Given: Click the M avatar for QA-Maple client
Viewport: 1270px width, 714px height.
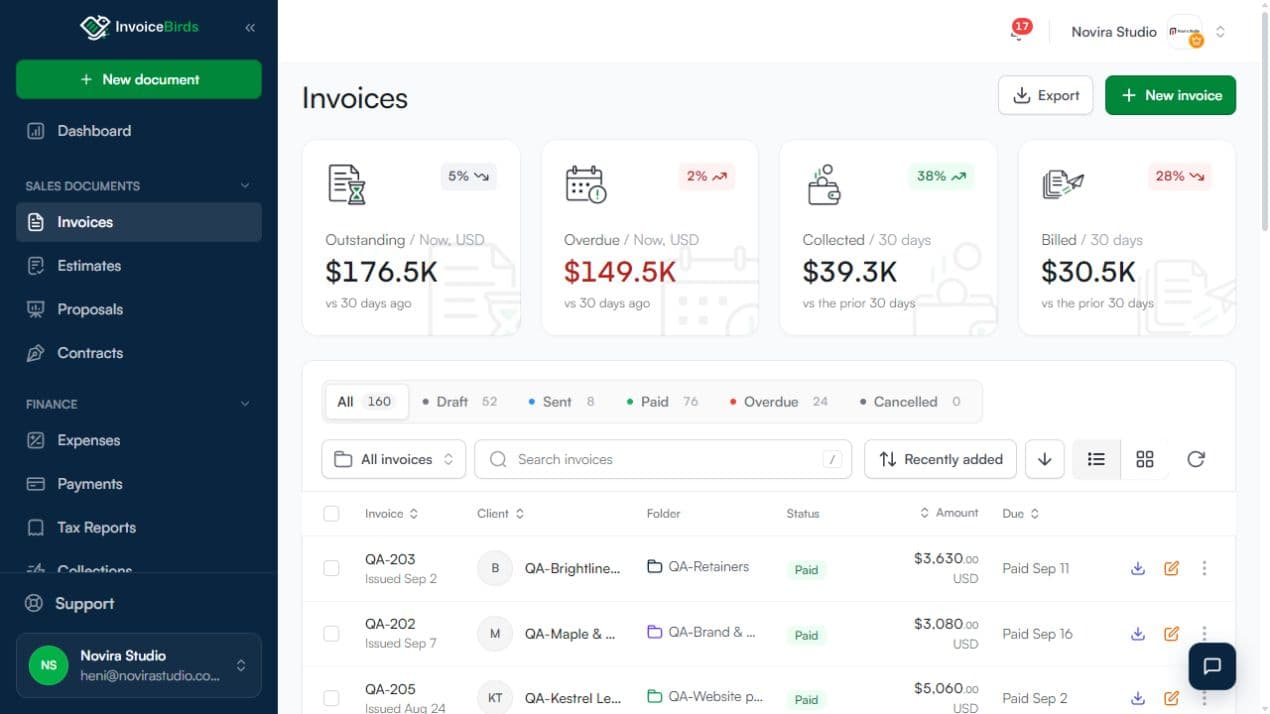Looking at the screenshot, I should tap(495, 633).
